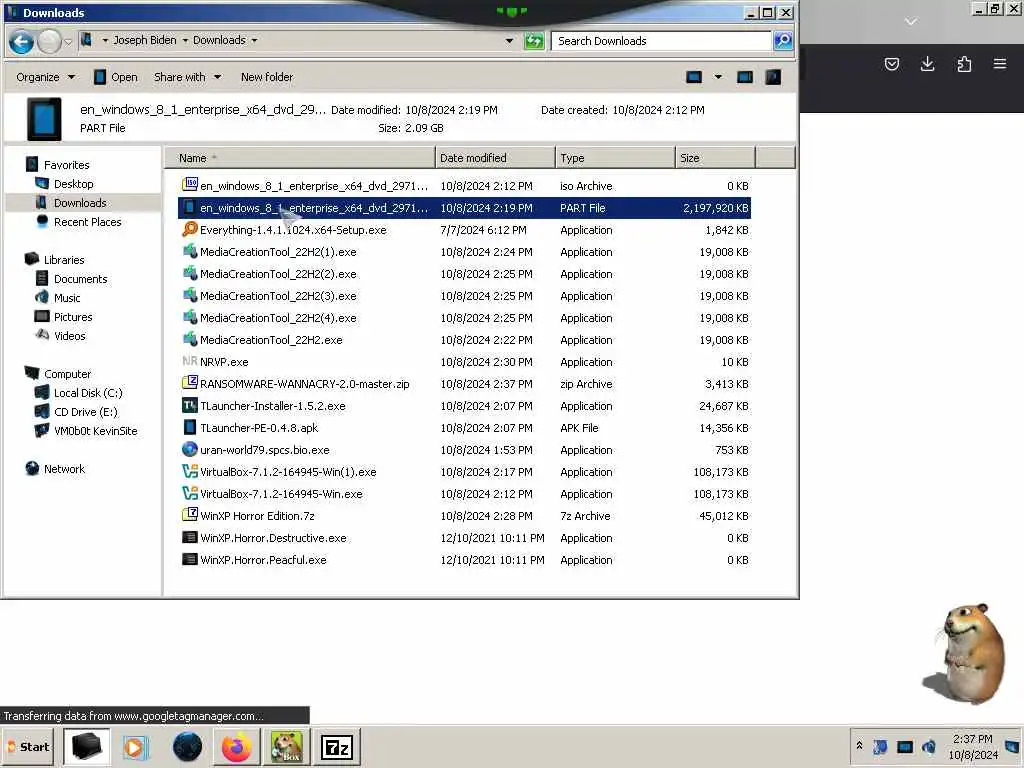This screenshot has height=768, width=1024.
Task: Select the uran-world79.spcs.bio.exe icon
Action: (189, 449)
